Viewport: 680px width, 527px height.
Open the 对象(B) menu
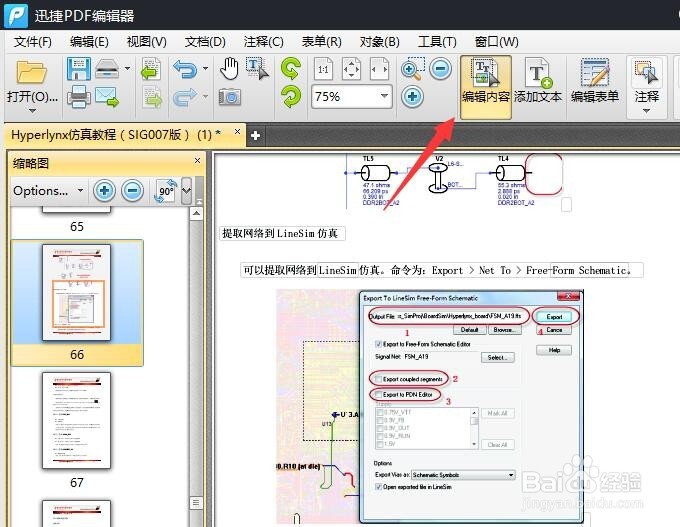click(x=379, y=42)
